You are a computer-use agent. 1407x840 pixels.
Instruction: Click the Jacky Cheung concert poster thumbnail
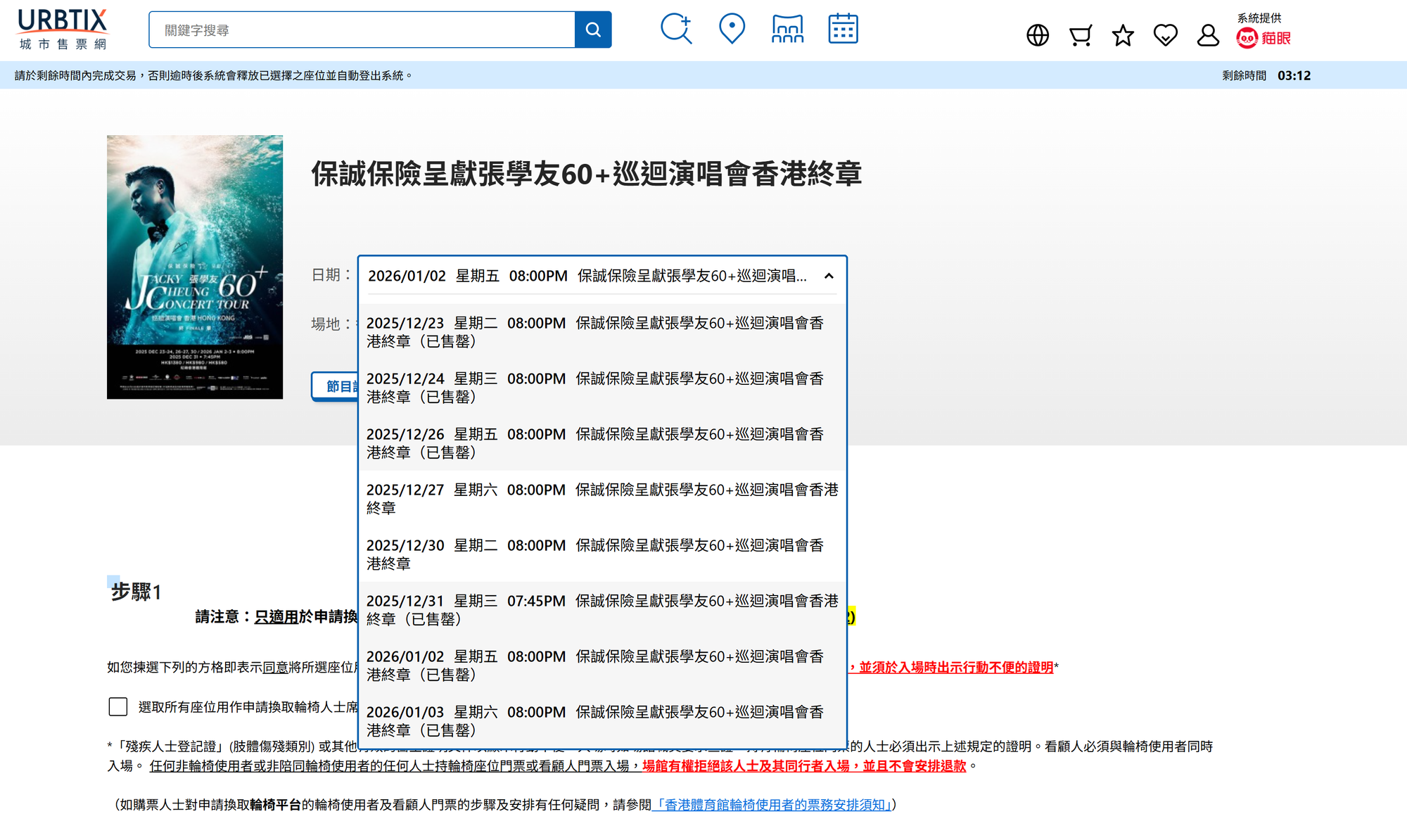point(195,267)
